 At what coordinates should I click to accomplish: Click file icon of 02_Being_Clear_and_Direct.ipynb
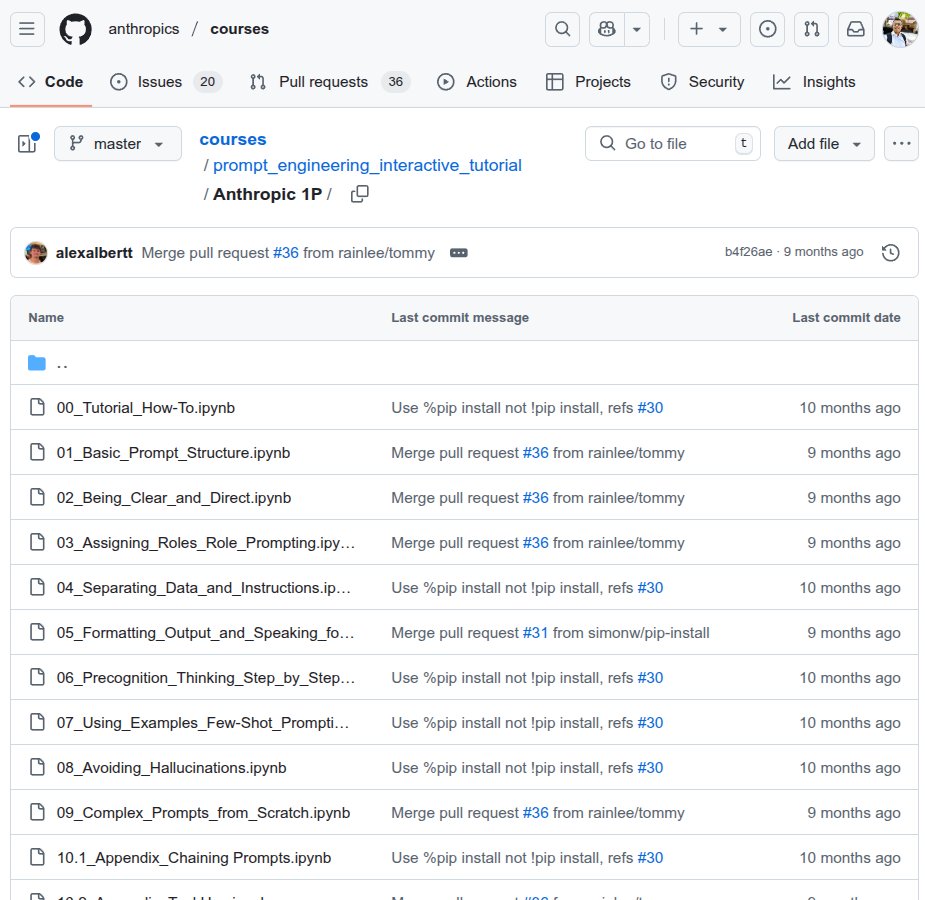[x=37, y=497]
